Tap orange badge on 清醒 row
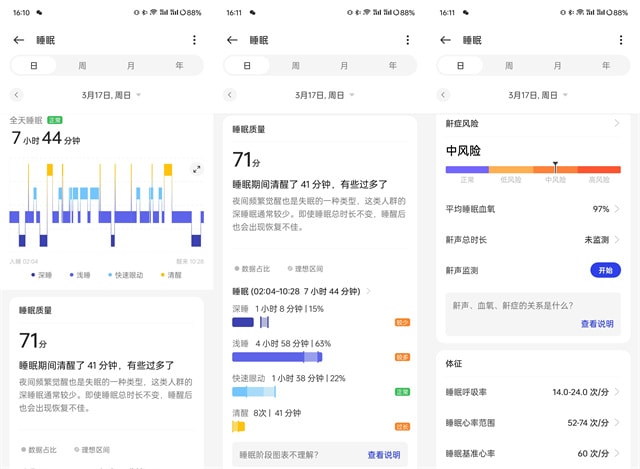 402,427
